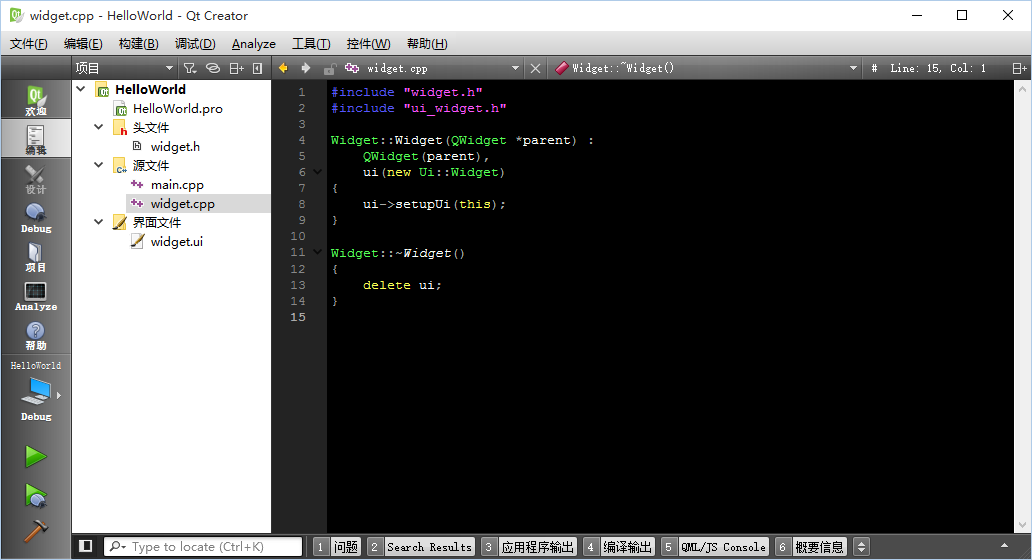Switch to Debug mode icon with bug
The width and height of the screenshot is (1032, 560).
pos(36,217)
